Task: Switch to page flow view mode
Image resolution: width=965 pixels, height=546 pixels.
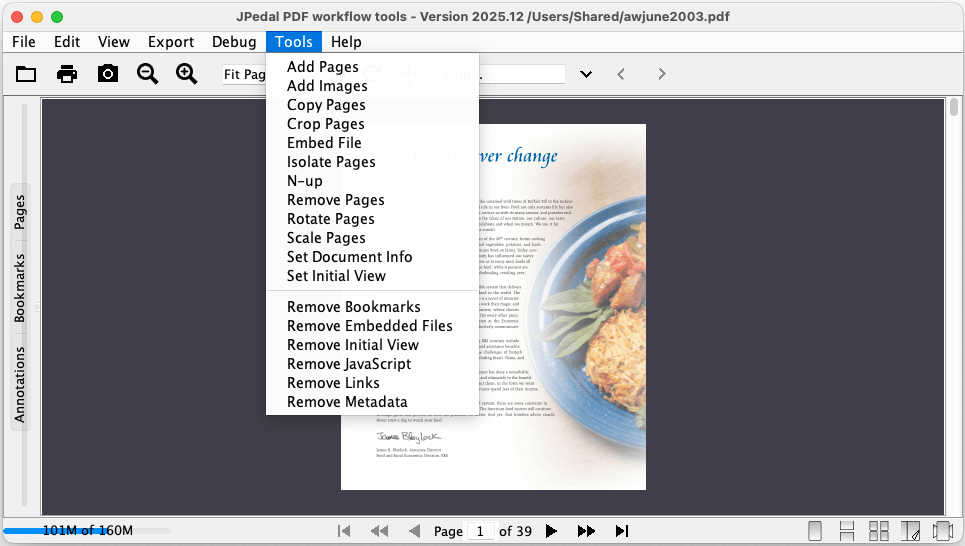Action: 942,531
